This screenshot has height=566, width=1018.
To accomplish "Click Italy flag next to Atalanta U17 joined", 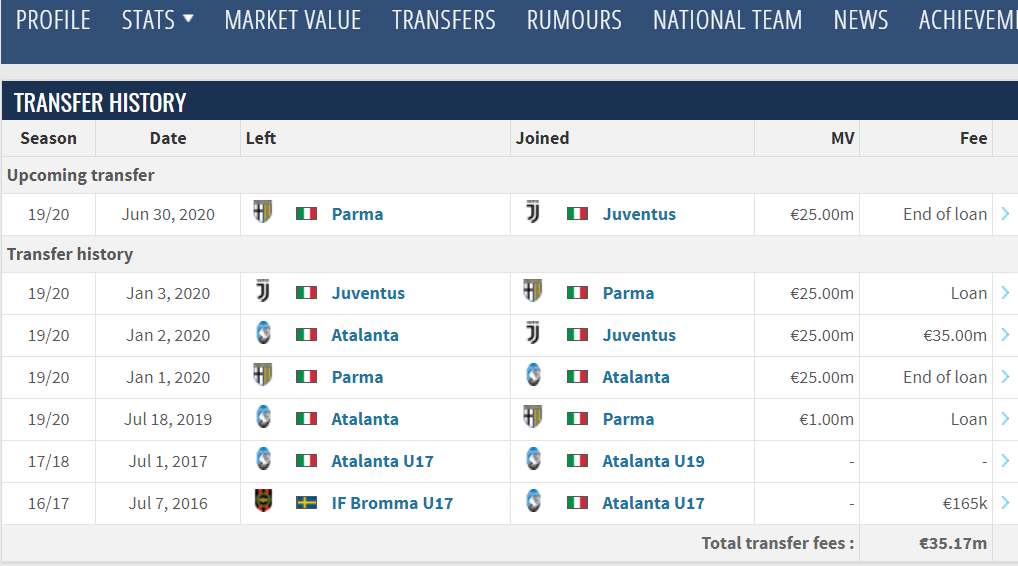I will coord(577,503).
